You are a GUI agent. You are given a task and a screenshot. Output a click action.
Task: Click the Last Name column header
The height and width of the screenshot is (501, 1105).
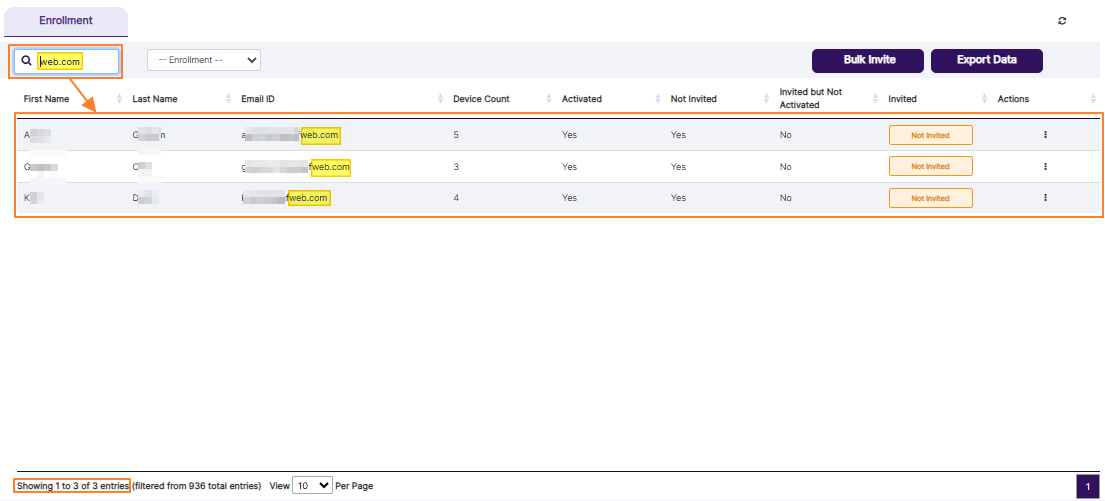154,99
